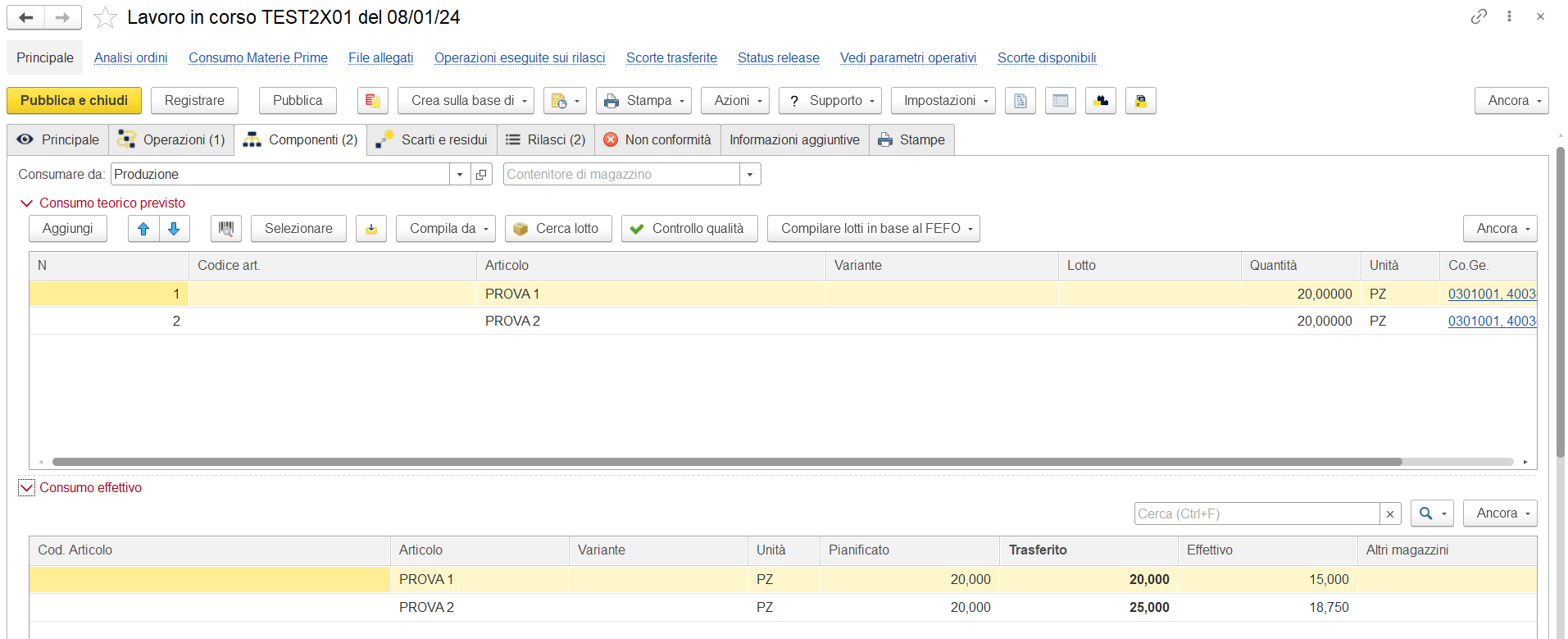Go back with the left arrow button
Screen dimensions: 1568x639
25,17
